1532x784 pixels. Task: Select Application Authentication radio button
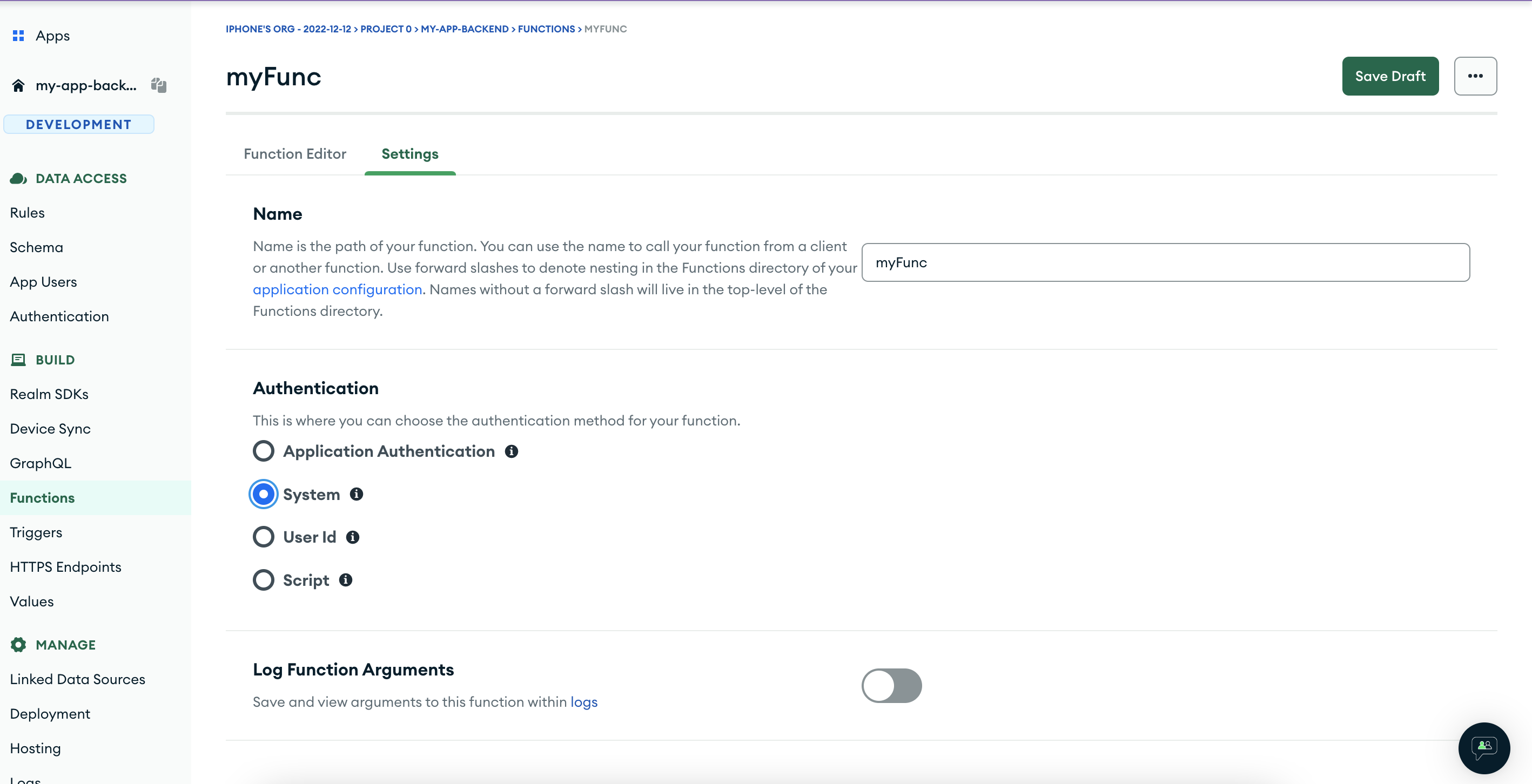pos(264,451)
